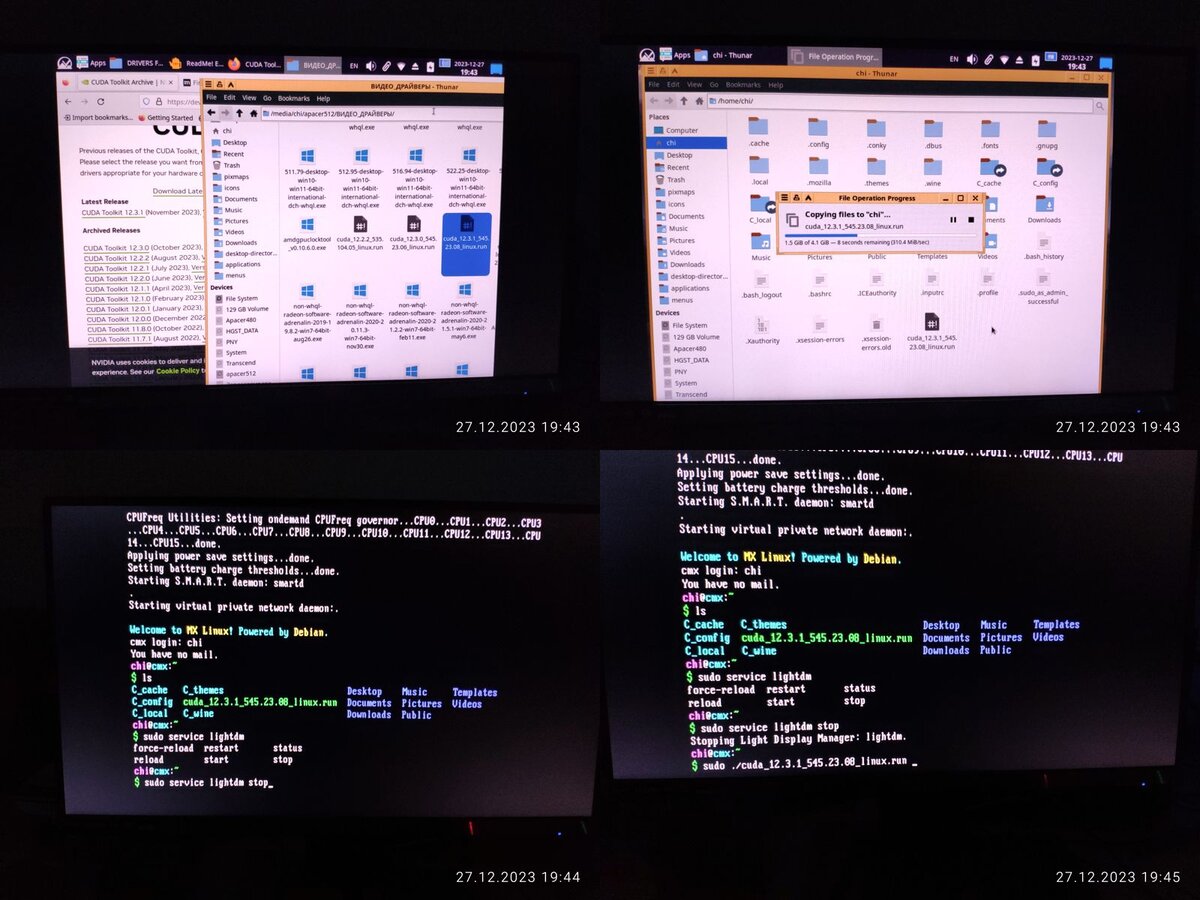Open Help menu in chi Thunar window
This screenshot has width=1200, height=900.
tap(775, 85)
